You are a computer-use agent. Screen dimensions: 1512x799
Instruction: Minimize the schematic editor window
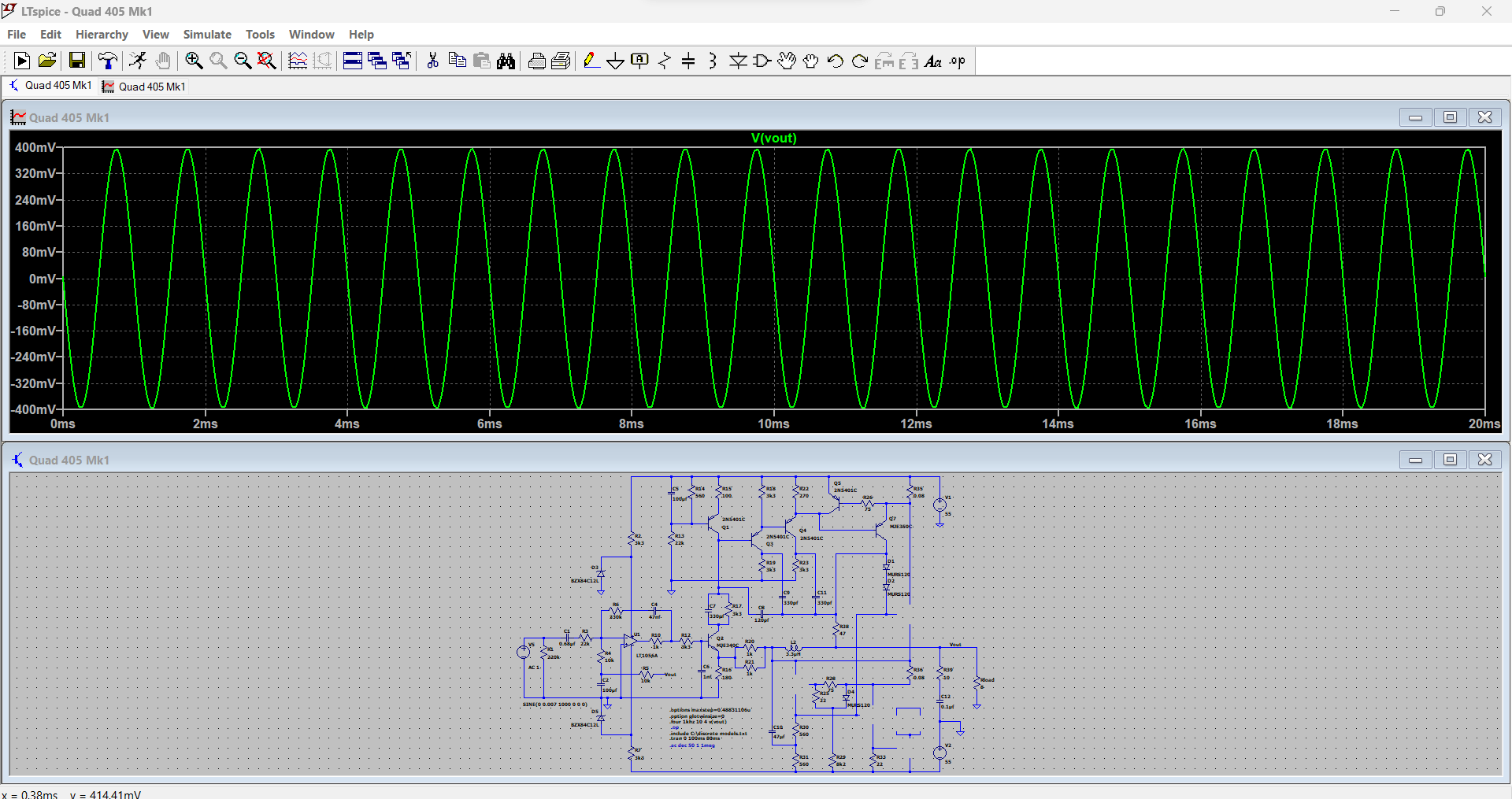(x=1415, y=460)
